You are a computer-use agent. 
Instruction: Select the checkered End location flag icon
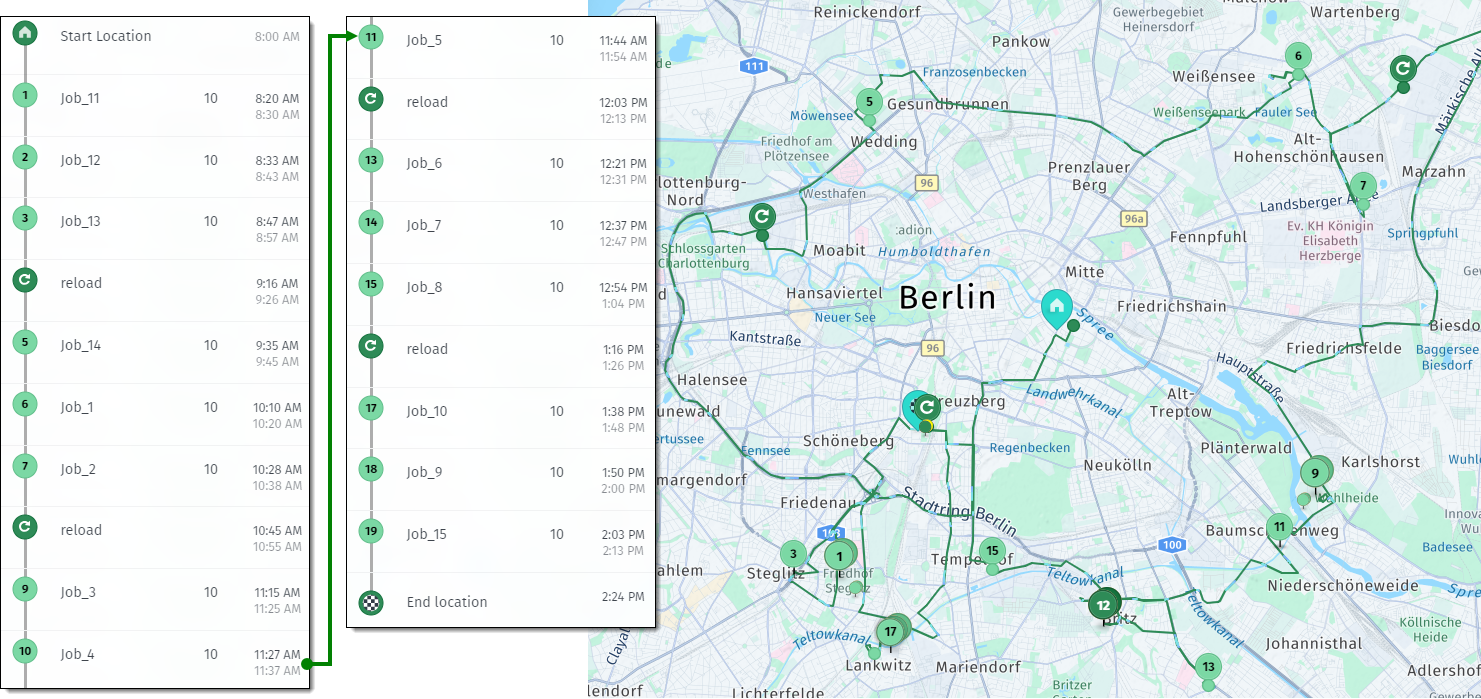tap(371, 601)
